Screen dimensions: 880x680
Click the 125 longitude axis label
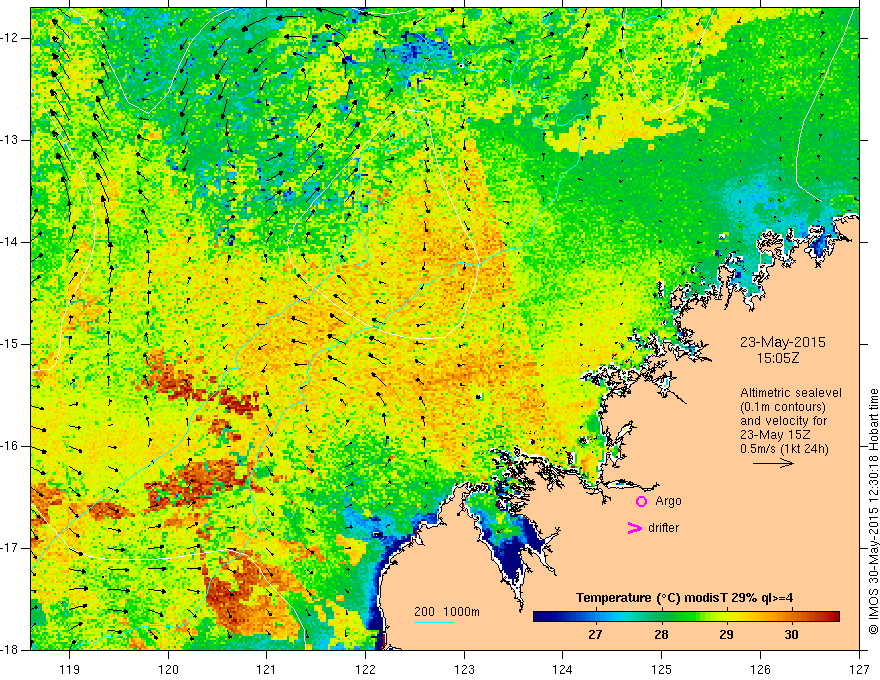click(662, 669)
